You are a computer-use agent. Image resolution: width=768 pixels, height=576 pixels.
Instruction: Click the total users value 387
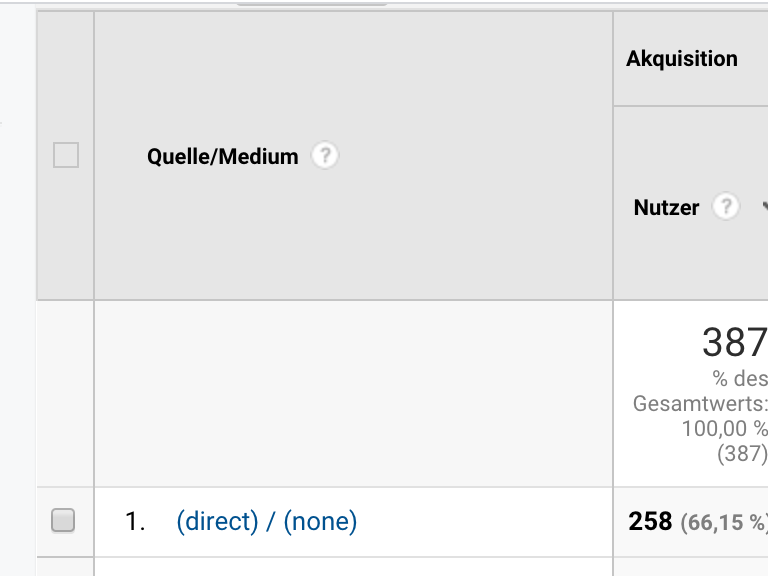click(x=734, y=342)
